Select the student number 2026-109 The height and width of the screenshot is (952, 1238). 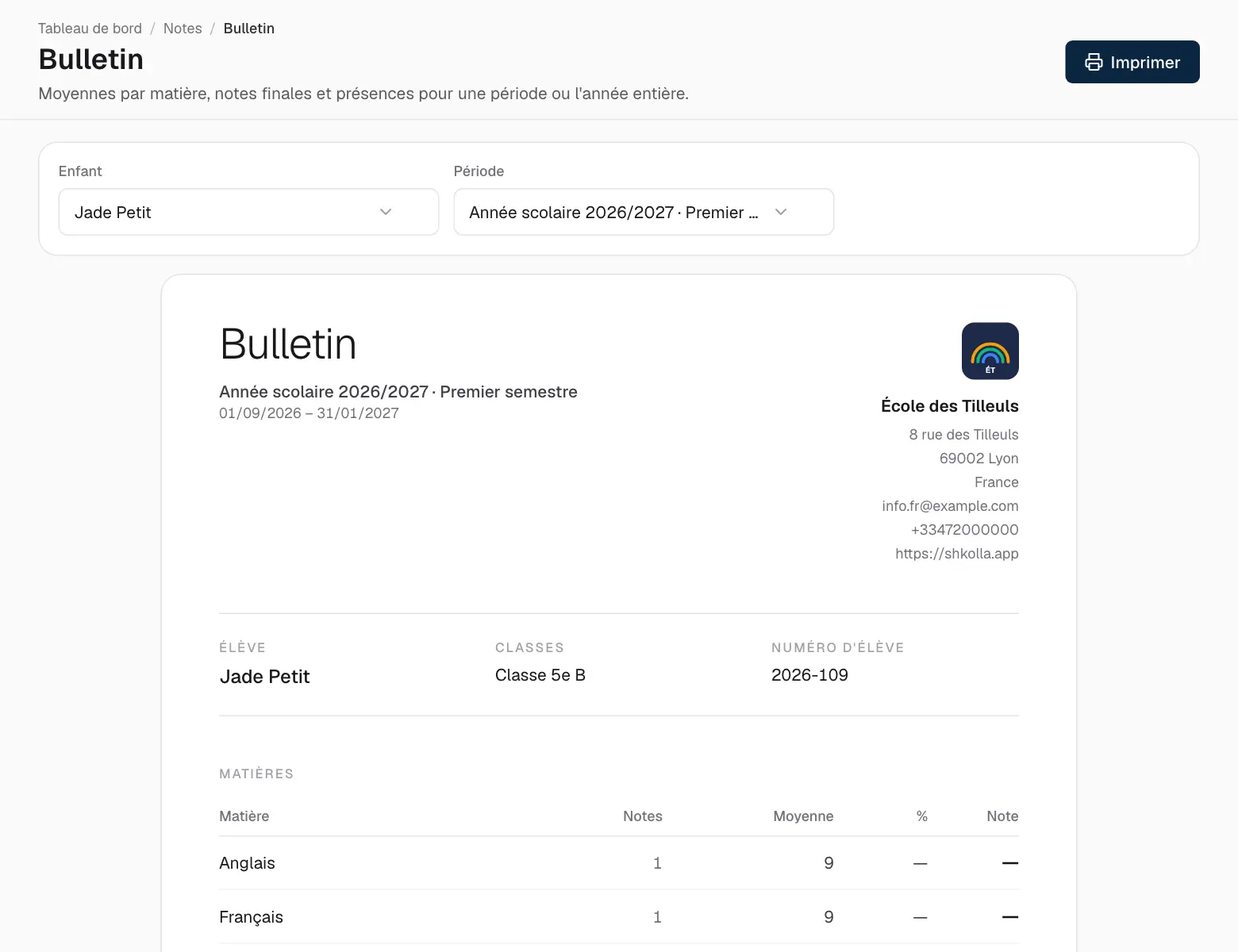(809, 675)
